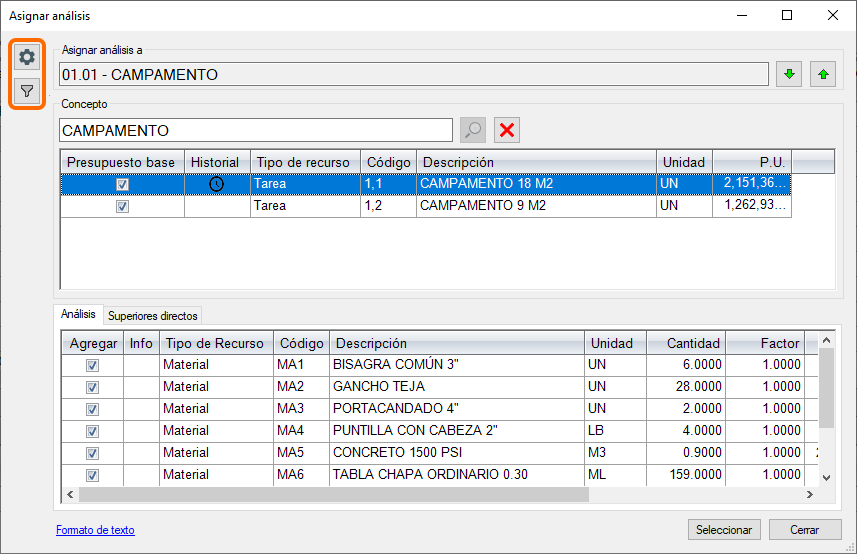The height and width of the screenshot is (554, 857).
Task: Uncheck Agregar for CONCRETO 1500 PSI
Action: pyautogui.click(x=92, y=453)
